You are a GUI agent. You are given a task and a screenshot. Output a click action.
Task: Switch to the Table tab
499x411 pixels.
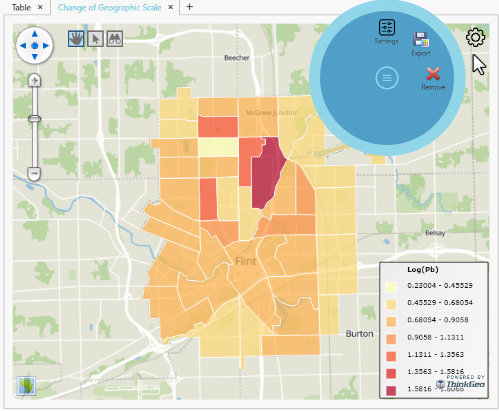point(21,7)
